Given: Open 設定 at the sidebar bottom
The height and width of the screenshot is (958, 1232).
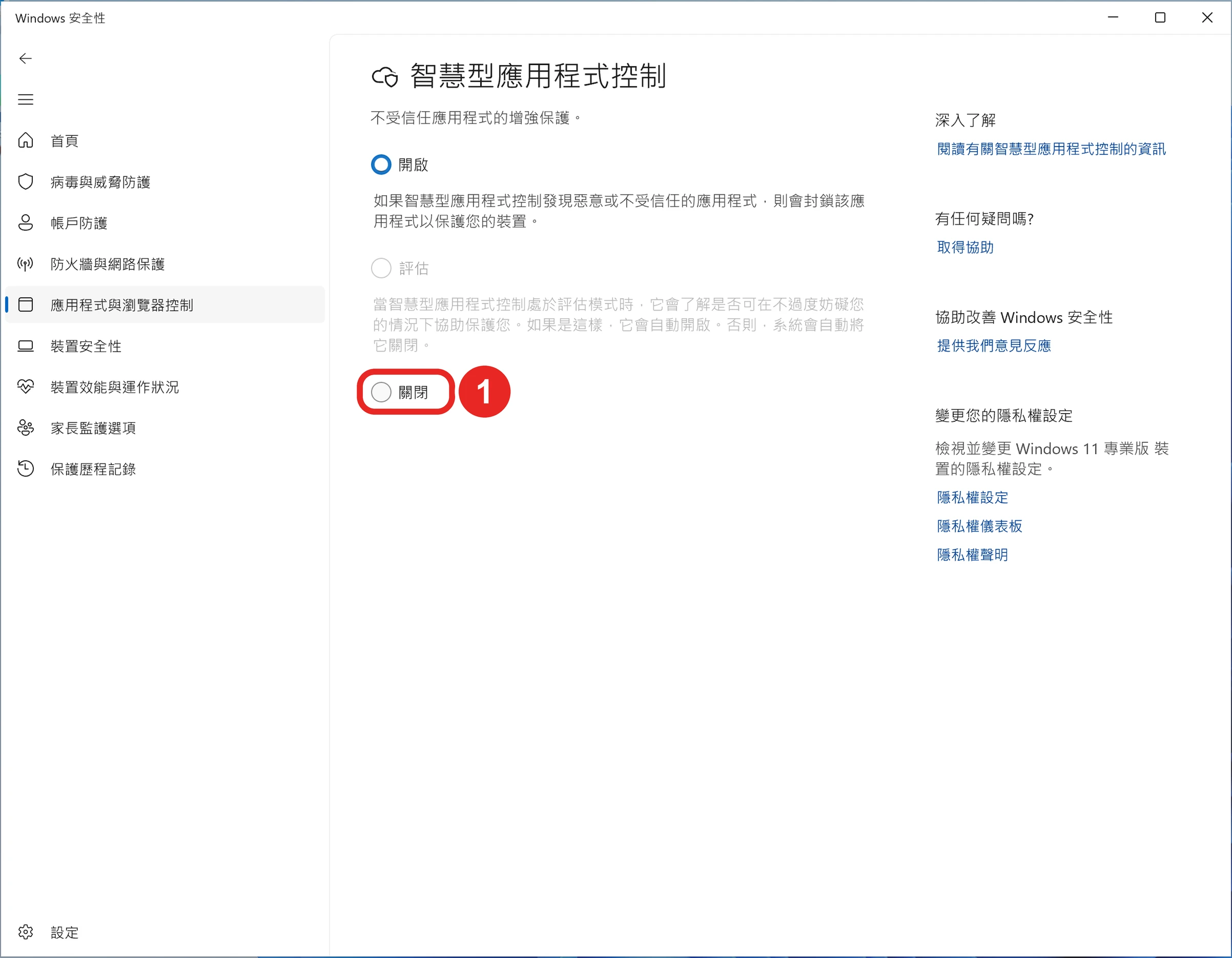Looking at the screenshot, I should [165, 932].
